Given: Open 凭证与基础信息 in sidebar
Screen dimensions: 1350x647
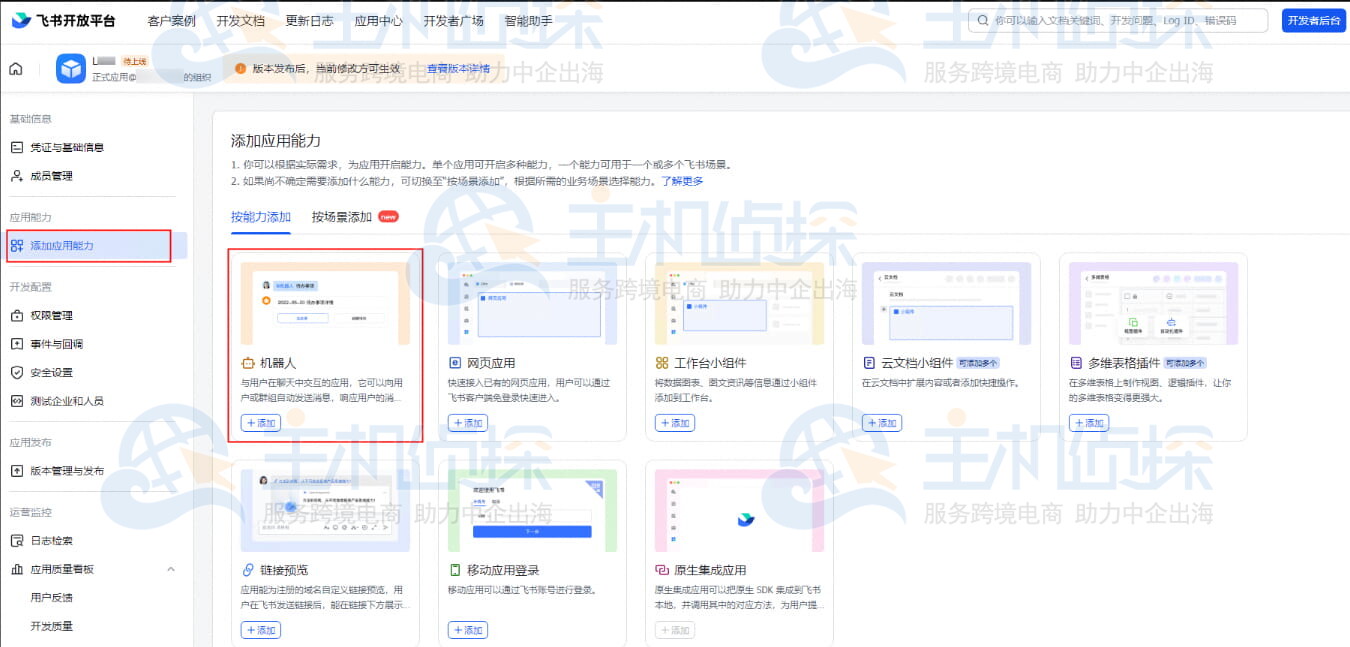Looking at the screenshot, I should pos(66,147).
